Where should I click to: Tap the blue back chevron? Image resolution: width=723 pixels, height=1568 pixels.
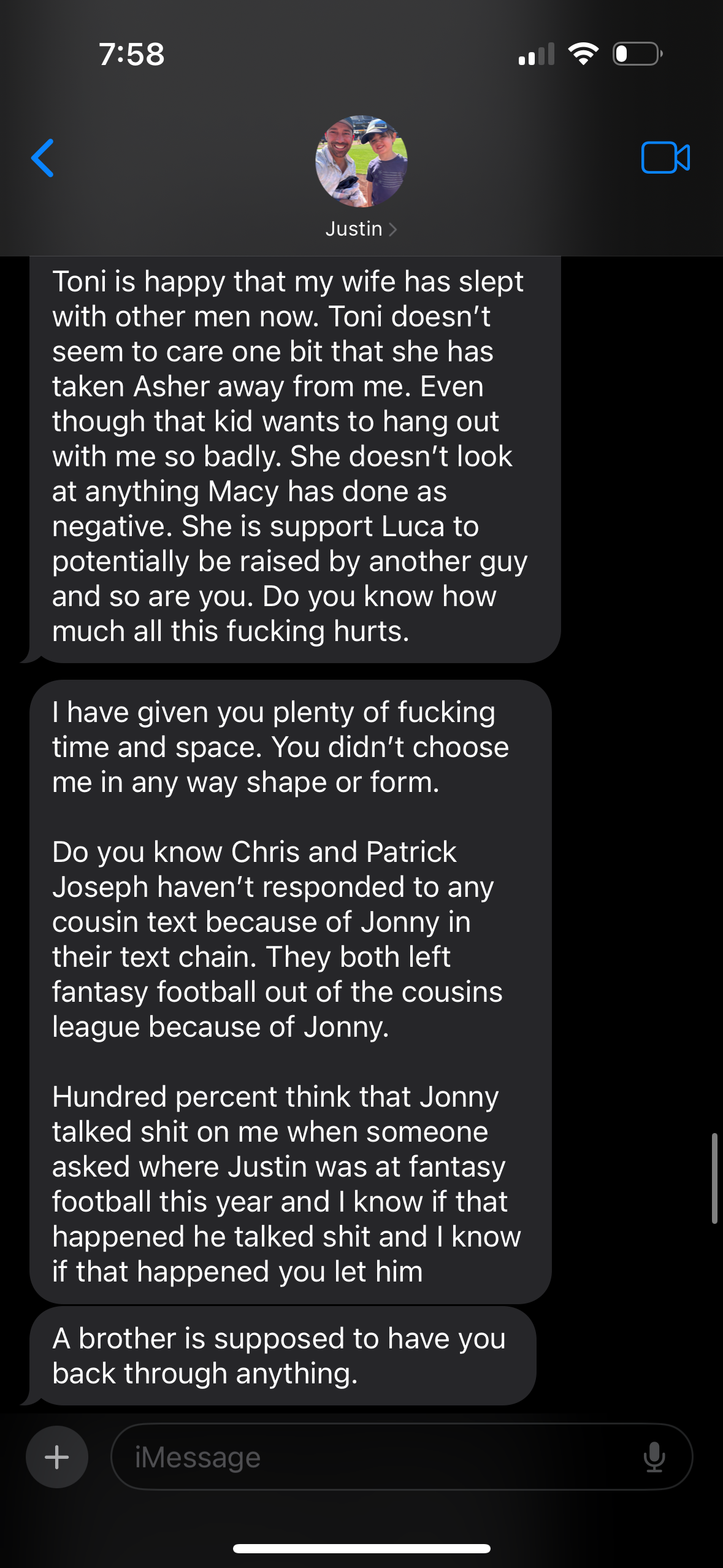[x=43, y=158]
